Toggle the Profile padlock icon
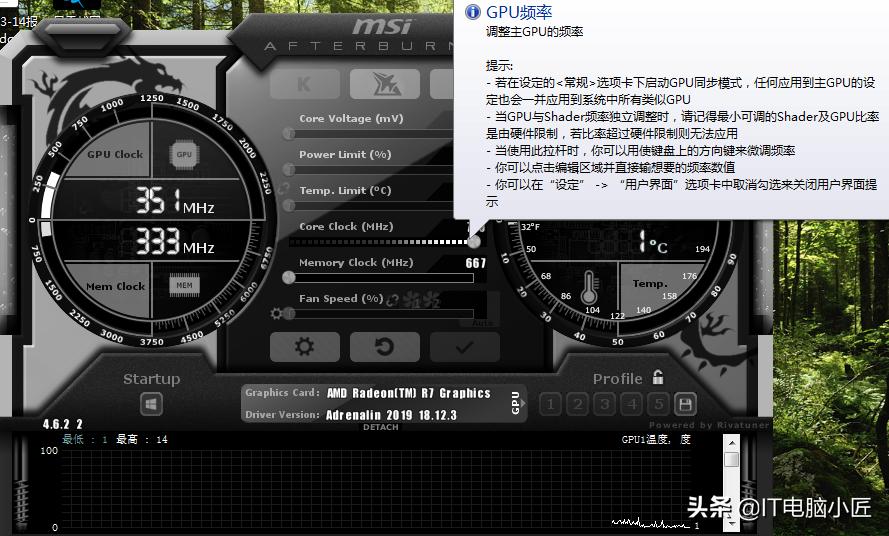889x536 pixels. pyautogui.click(x=658, y=377)
